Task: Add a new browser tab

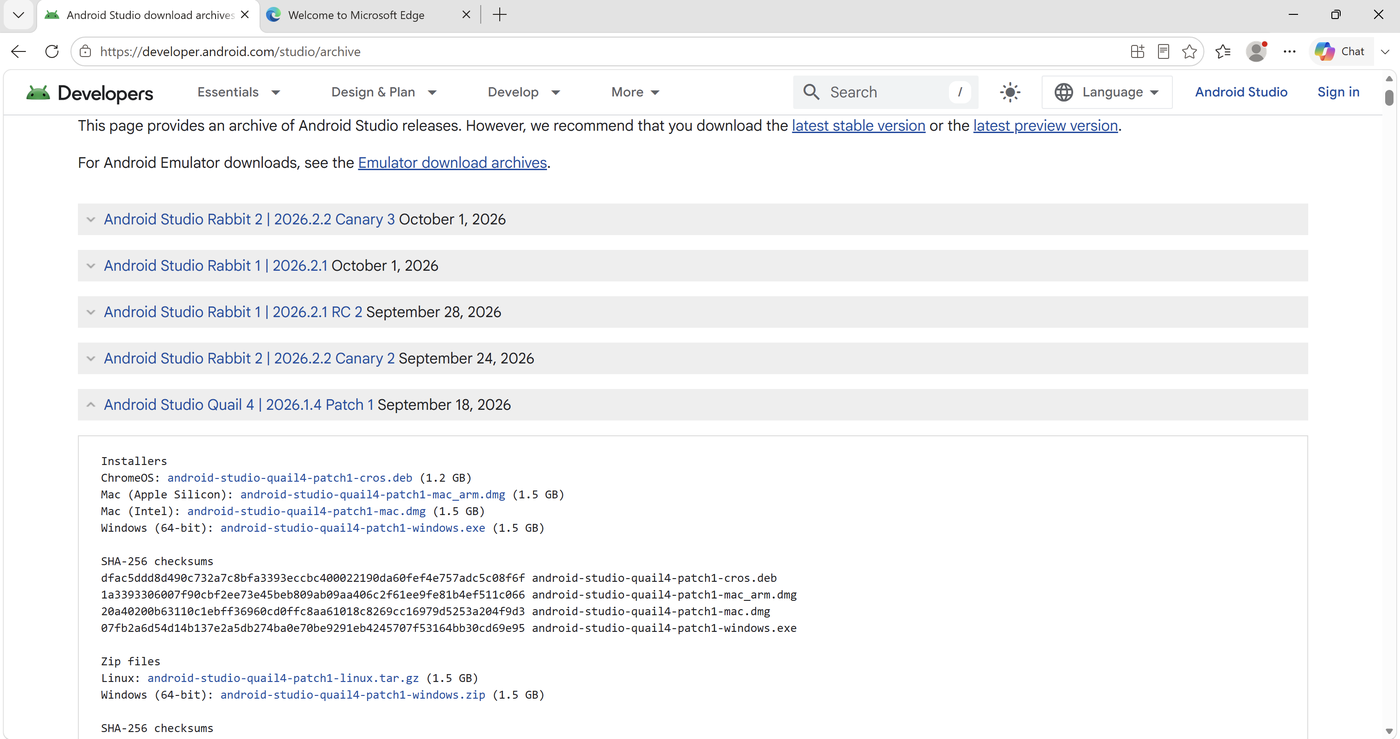Action: click(500, 15)
